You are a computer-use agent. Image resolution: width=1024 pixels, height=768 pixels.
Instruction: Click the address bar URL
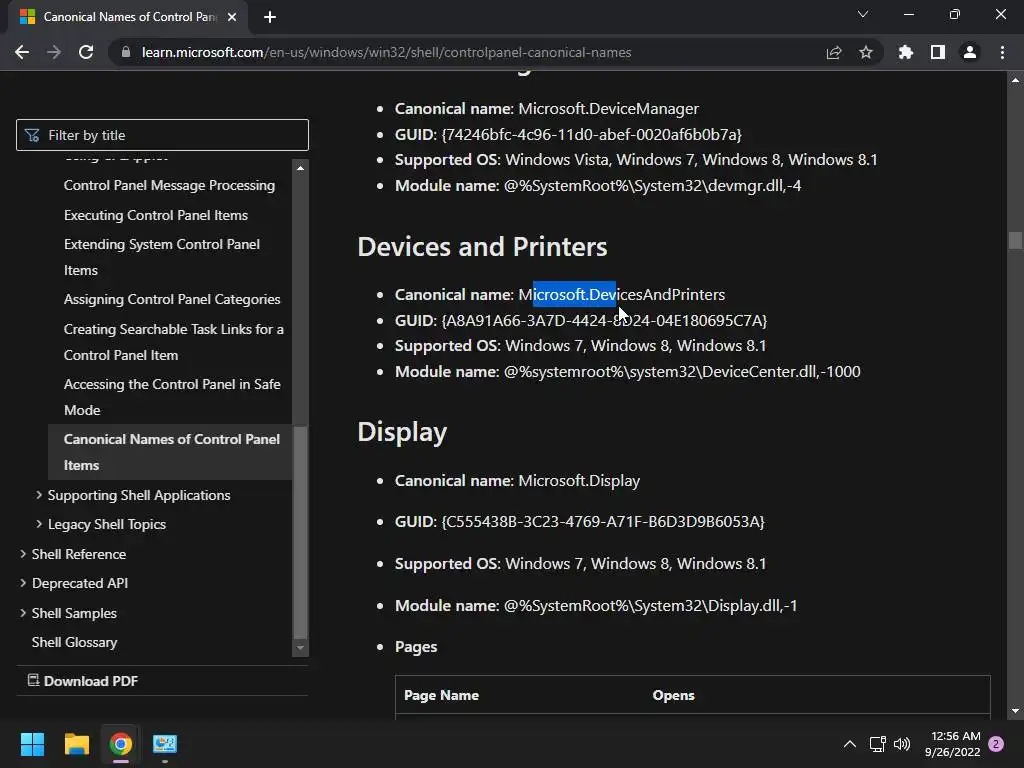point(387,52)
